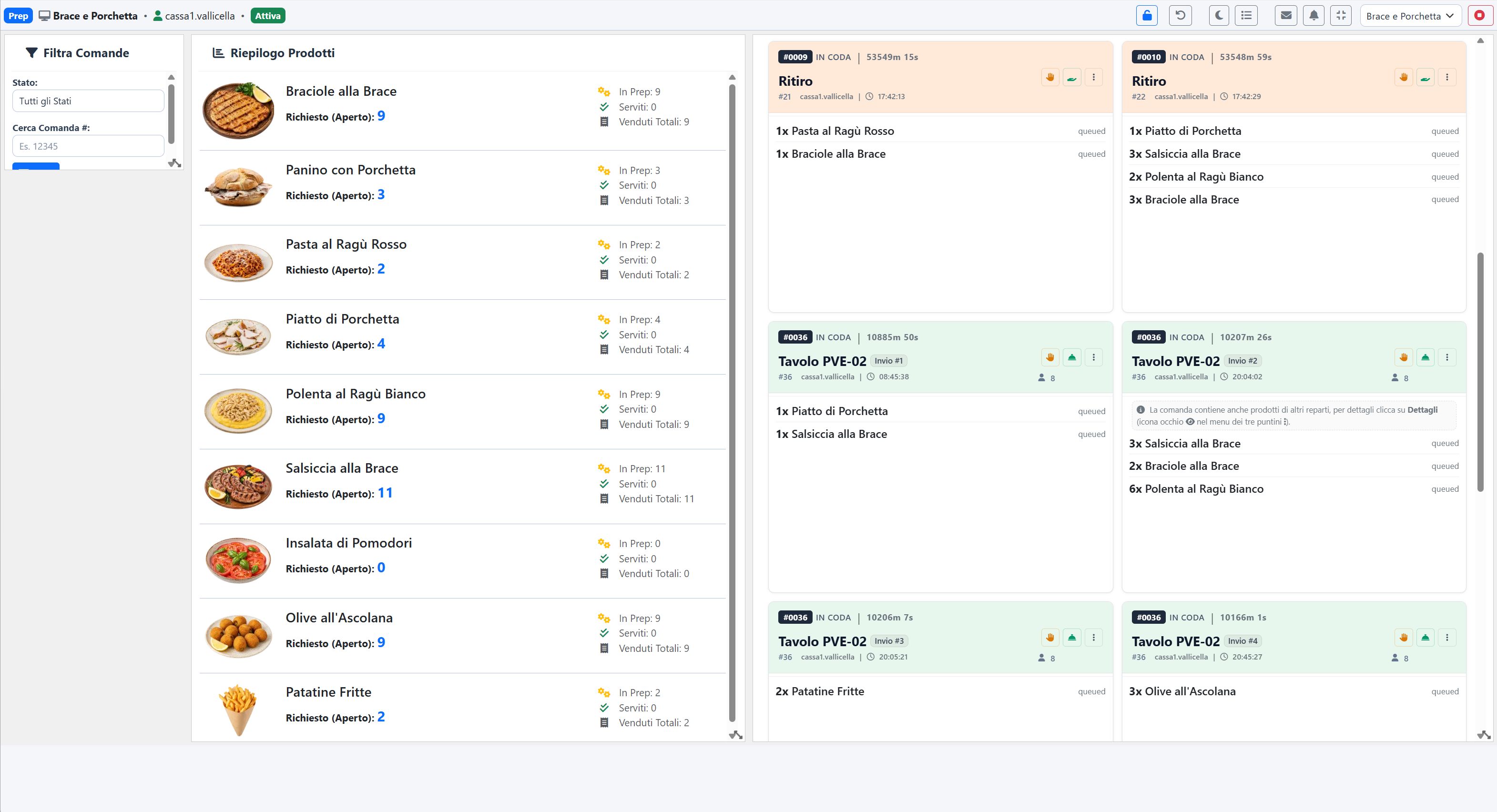
Task: Click the notifications bell icon
Action: [1314, 16]
